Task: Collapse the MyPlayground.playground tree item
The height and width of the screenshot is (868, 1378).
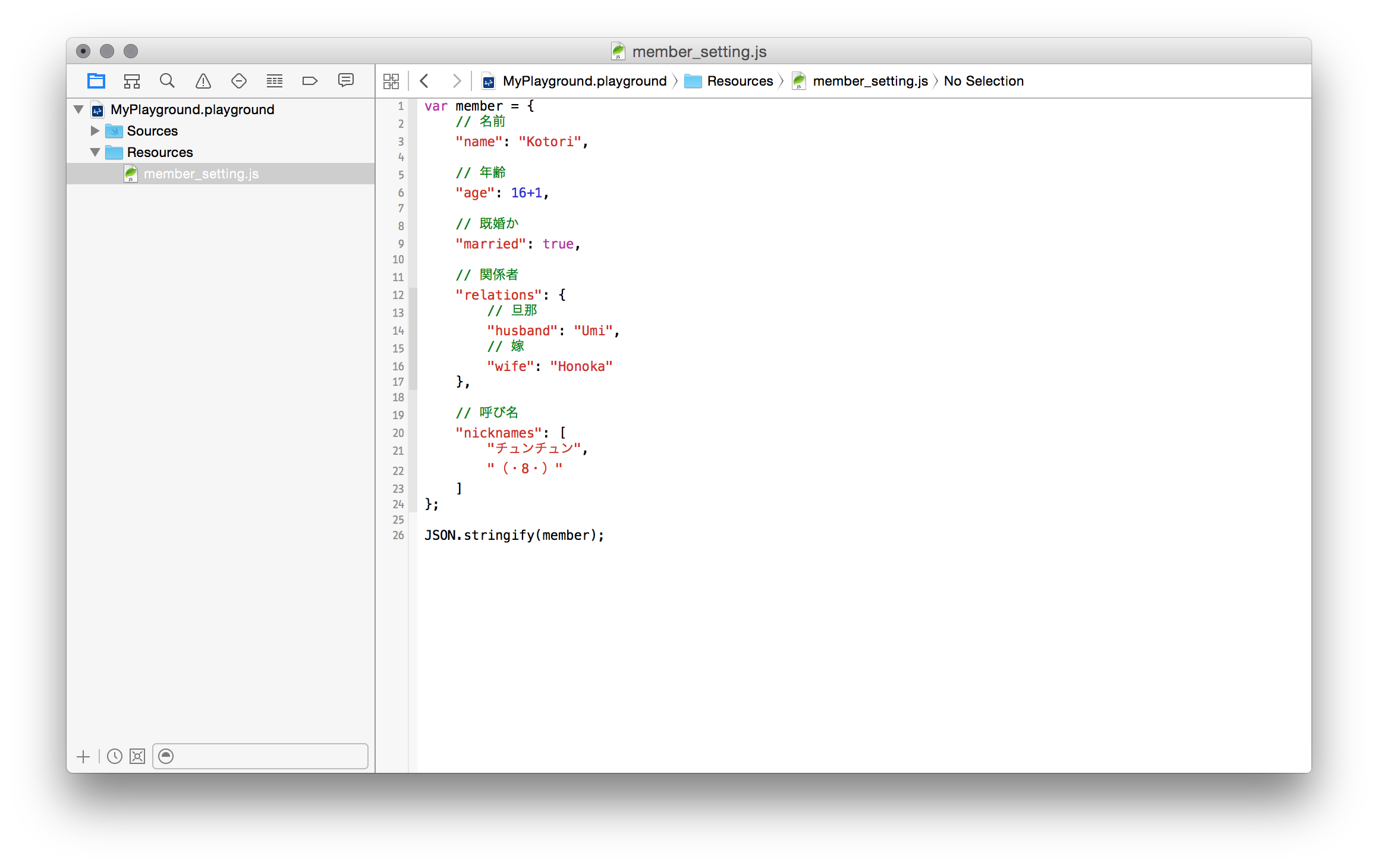Action: (78, 109)
